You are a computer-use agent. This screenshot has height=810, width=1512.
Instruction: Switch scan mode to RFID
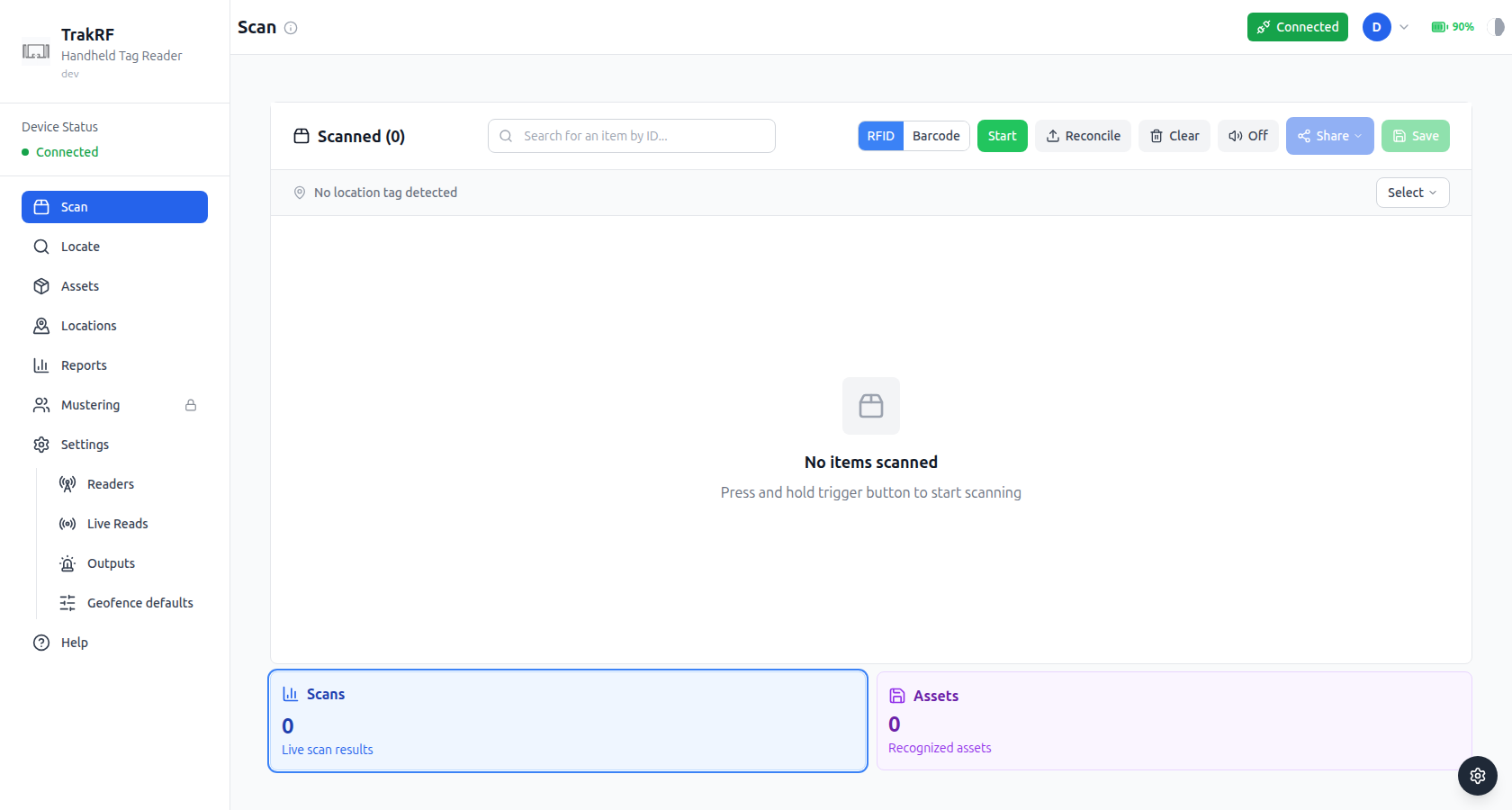click(880, 136)
